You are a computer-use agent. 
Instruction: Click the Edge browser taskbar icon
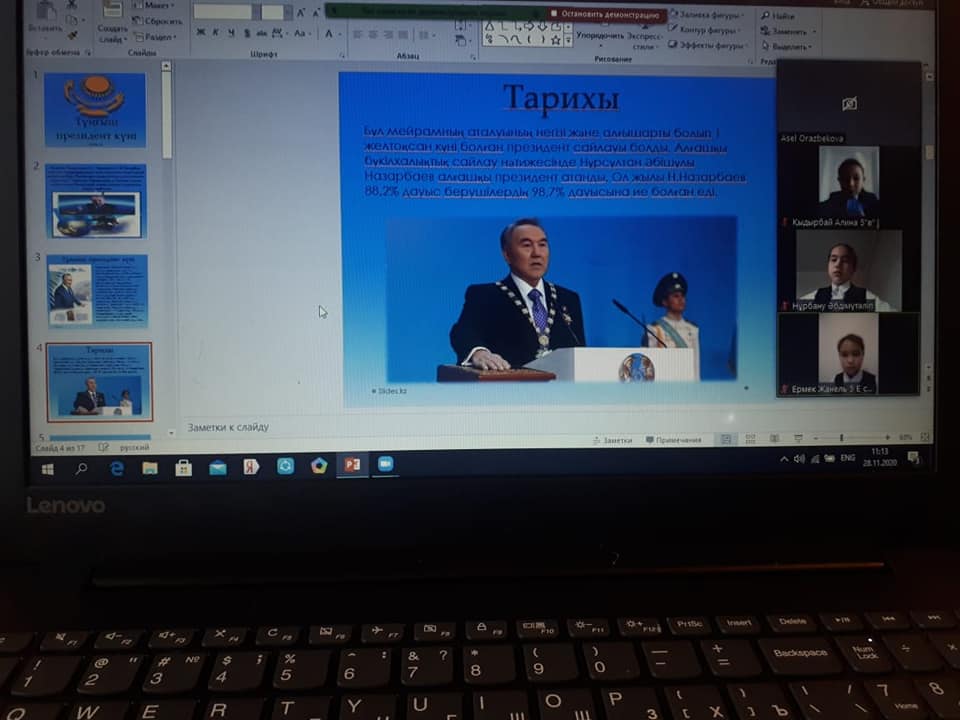[116, 467]
